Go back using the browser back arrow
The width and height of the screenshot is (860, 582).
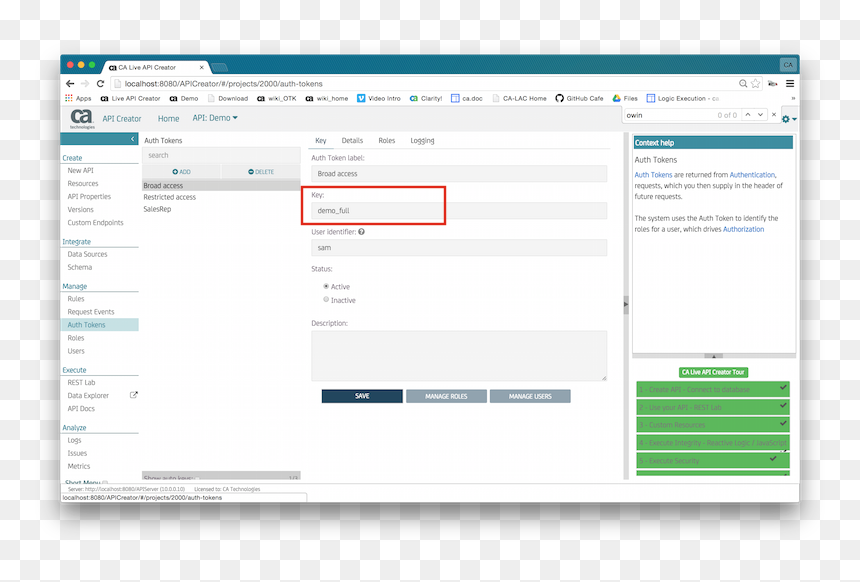coord(70,84)
